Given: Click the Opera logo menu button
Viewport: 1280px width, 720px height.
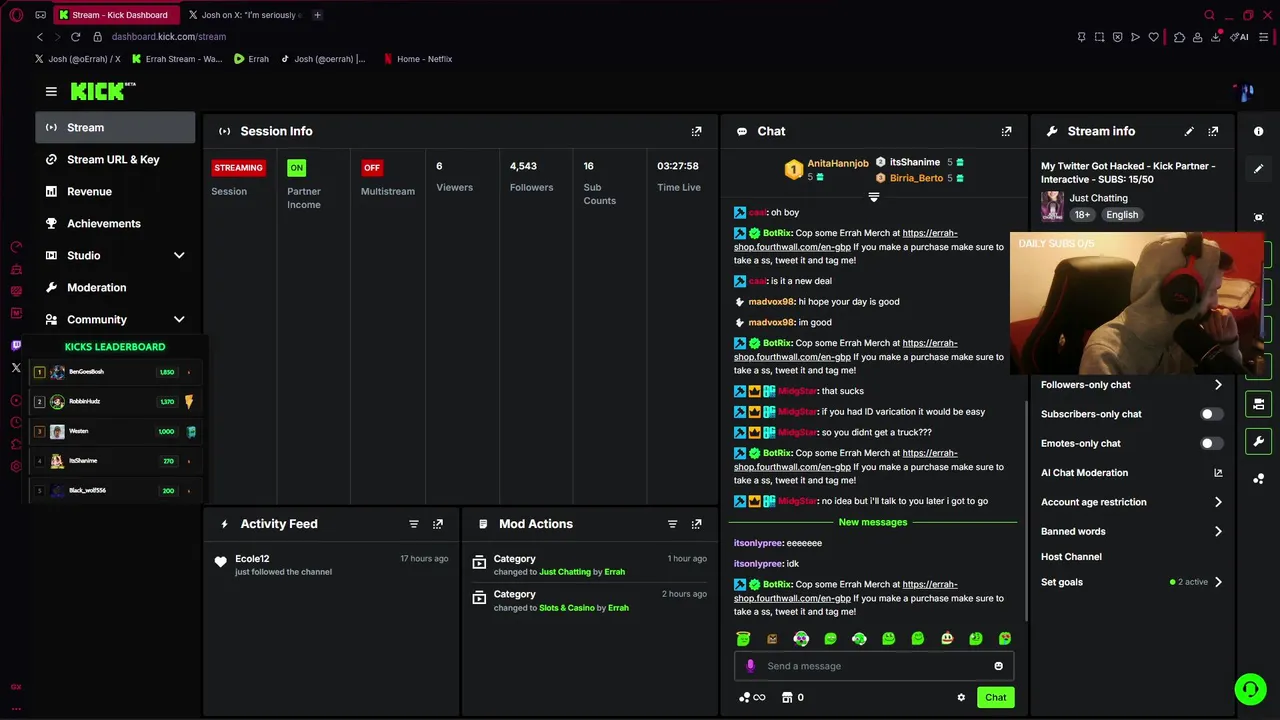Looking at the screenshot, I should pyautogui.click(x=16, y=15).
